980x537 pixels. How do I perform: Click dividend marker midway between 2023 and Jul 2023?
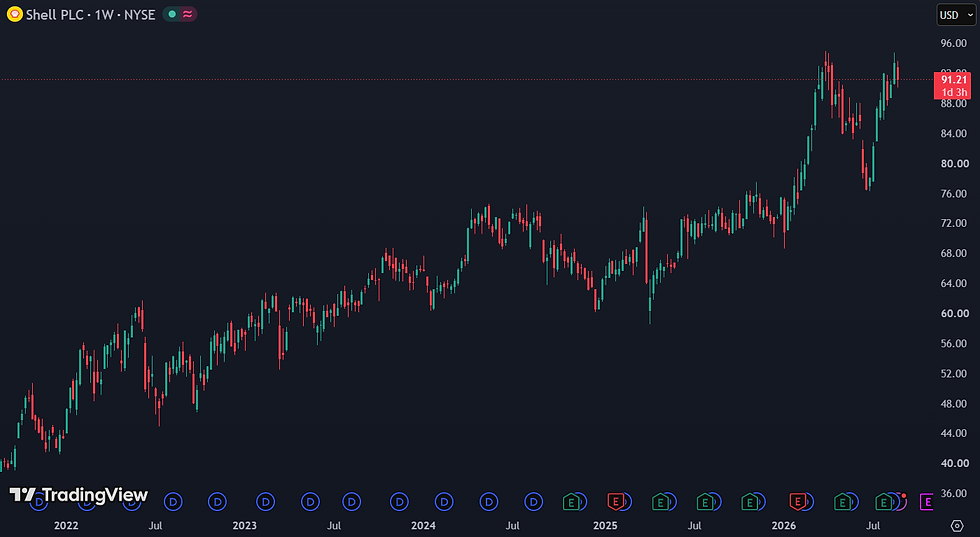pos(310,501)
